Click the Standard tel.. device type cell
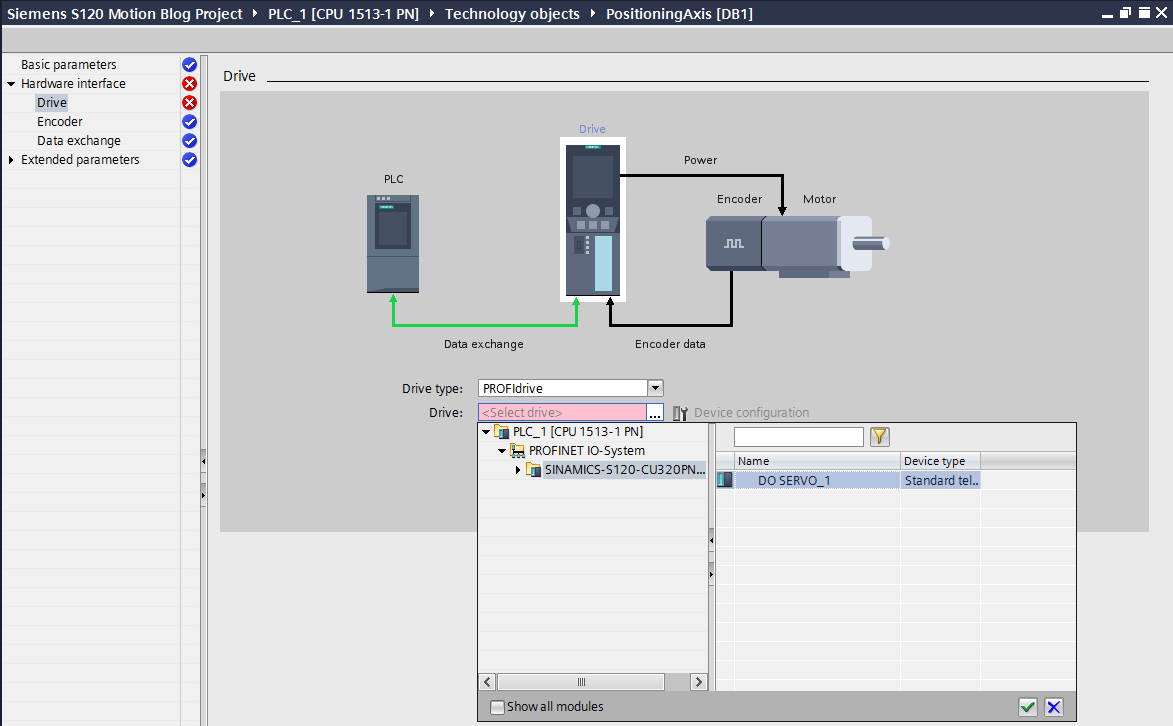1173x726 pixels. tap(941, 481)
